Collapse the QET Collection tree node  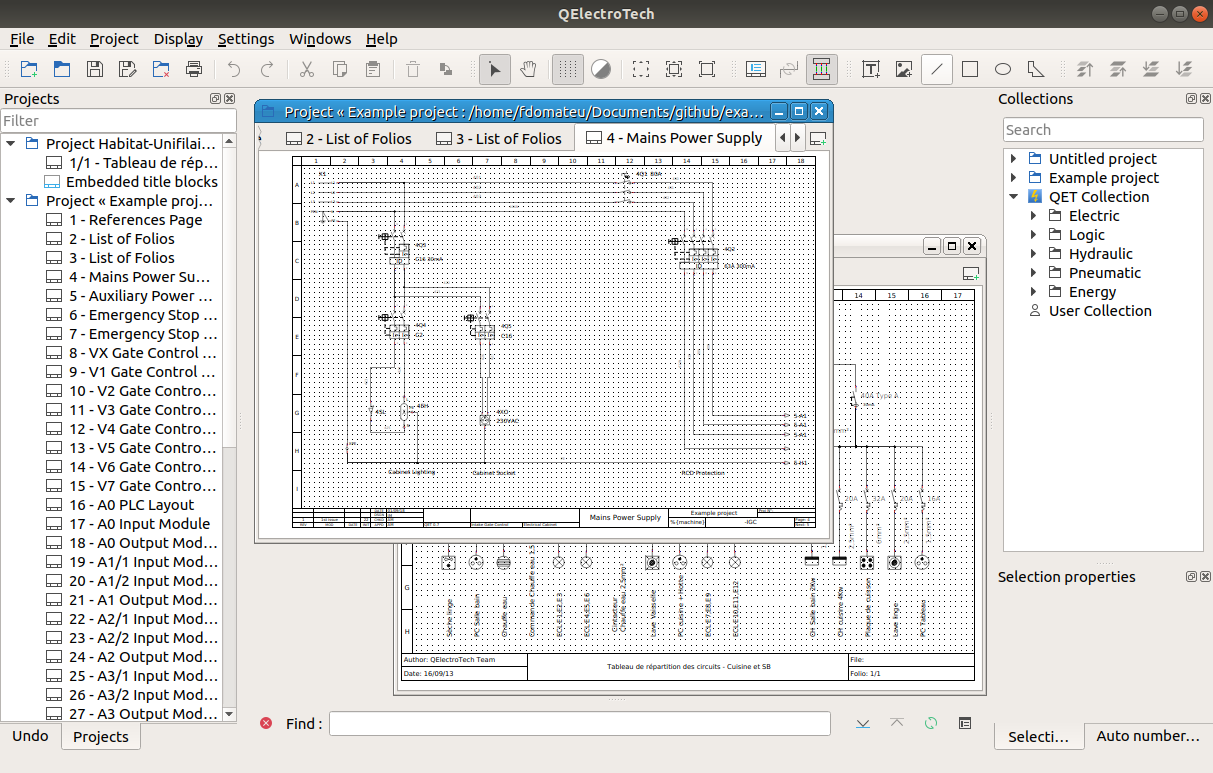click(x=1014, y=197)
